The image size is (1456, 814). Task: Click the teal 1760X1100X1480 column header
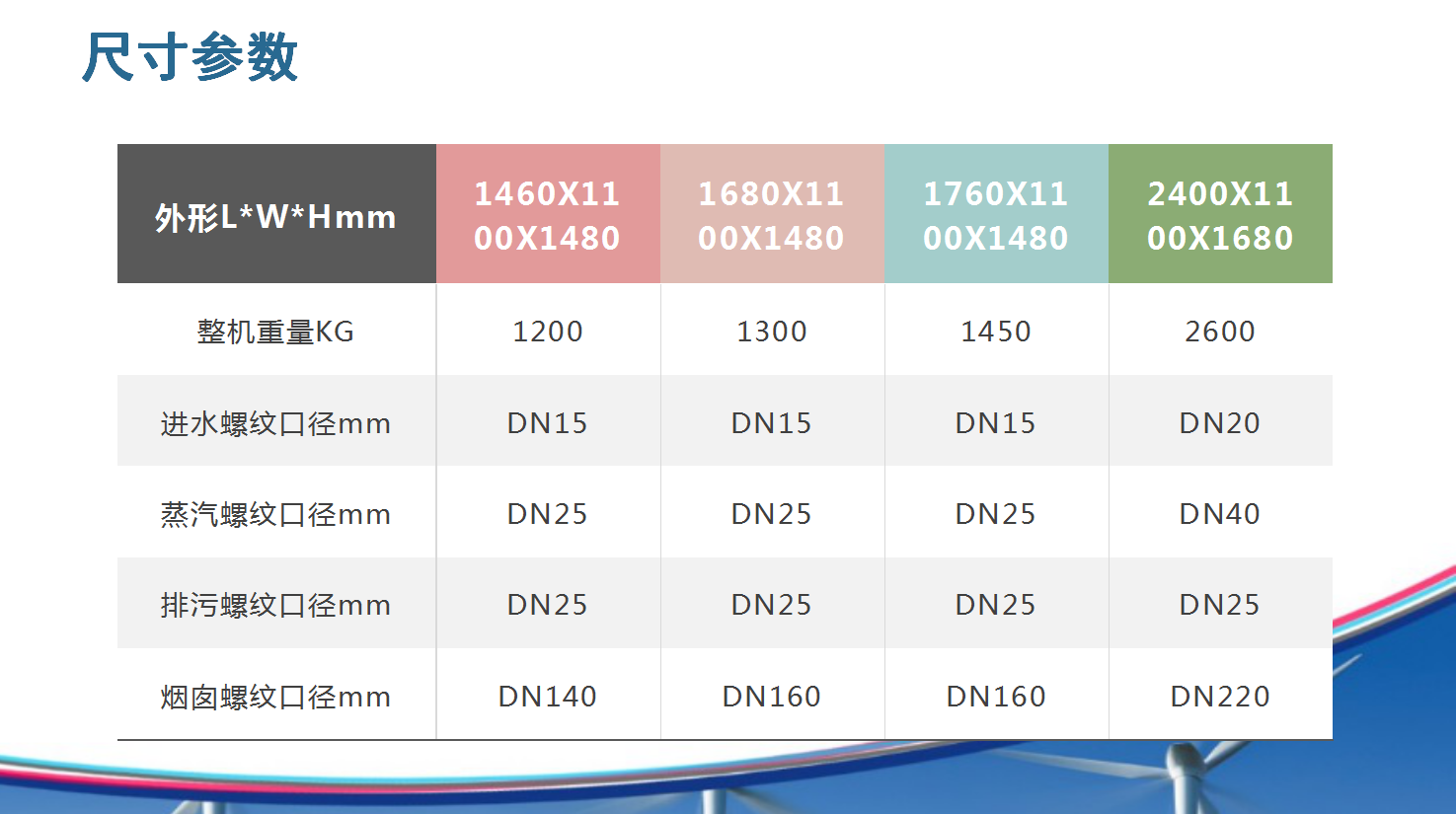point(995,215)
